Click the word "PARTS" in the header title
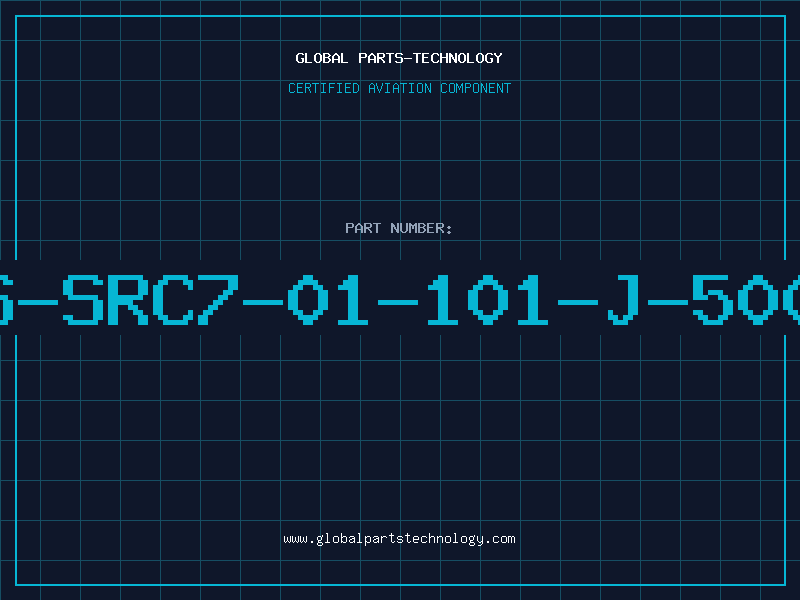Screen dimensions: 800x600 click(380, 58)
